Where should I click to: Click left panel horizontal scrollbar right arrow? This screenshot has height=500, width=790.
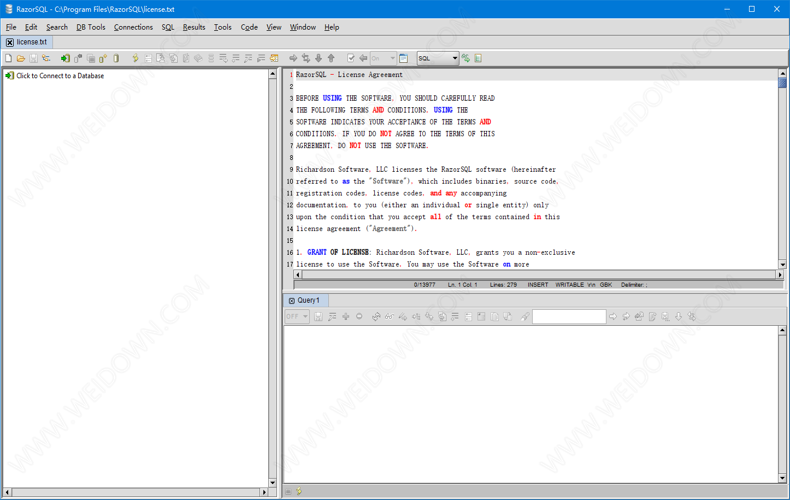pos(264,492)
